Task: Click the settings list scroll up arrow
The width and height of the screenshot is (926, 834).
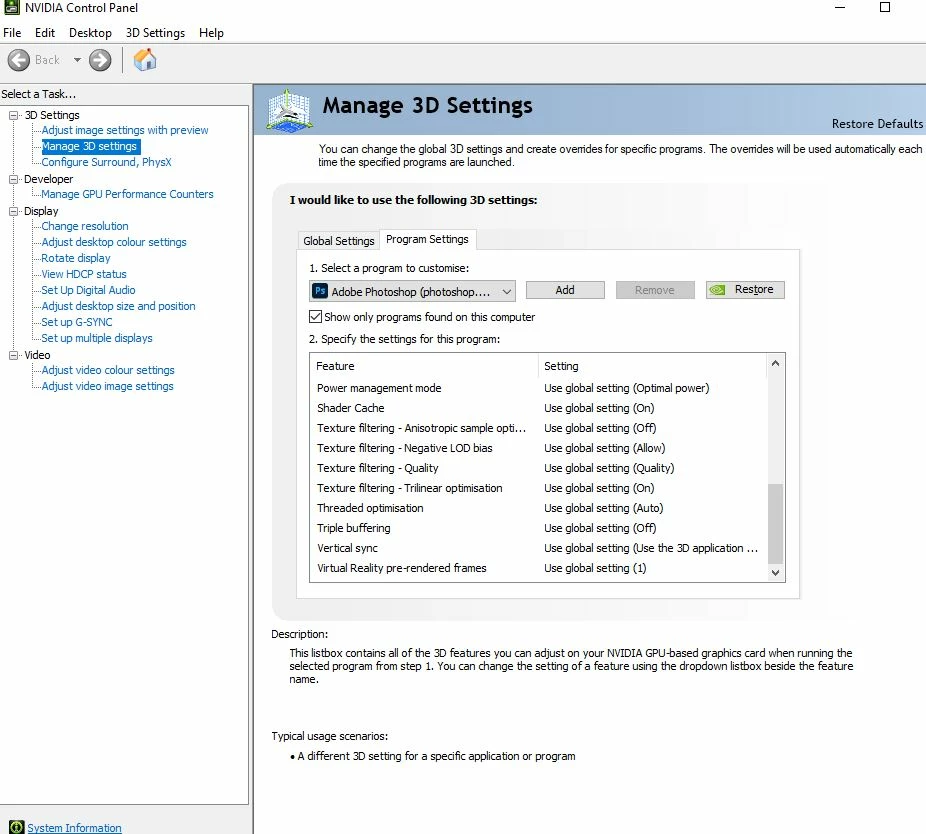Action: coord(775,363)
